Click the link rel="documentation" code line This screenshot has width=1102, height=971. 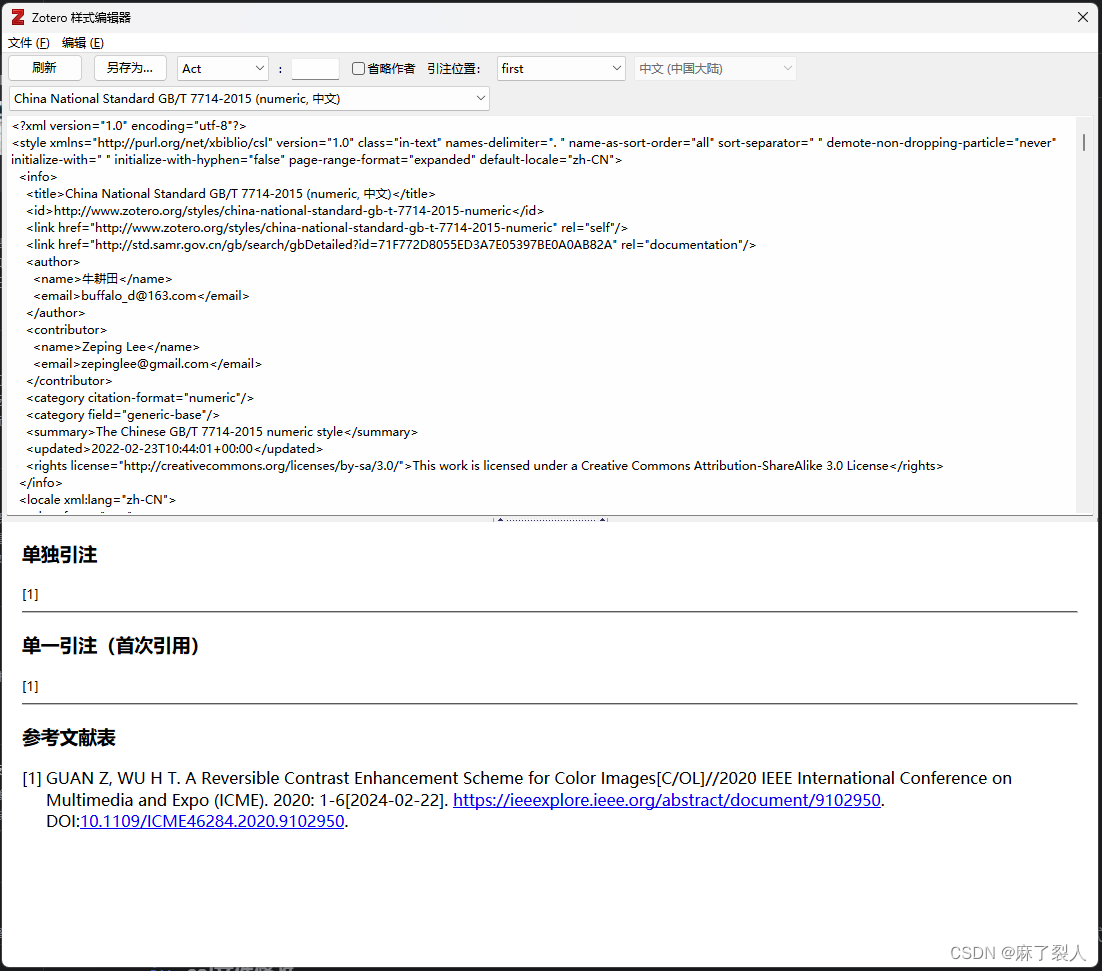[391, 245]
